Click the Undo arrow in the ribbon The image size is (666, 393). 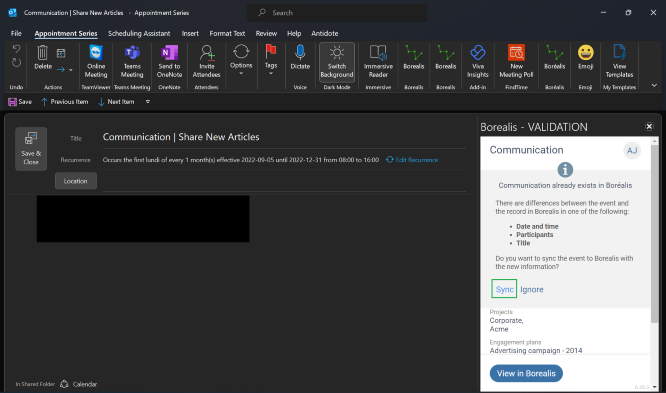[x=16, y=49]
